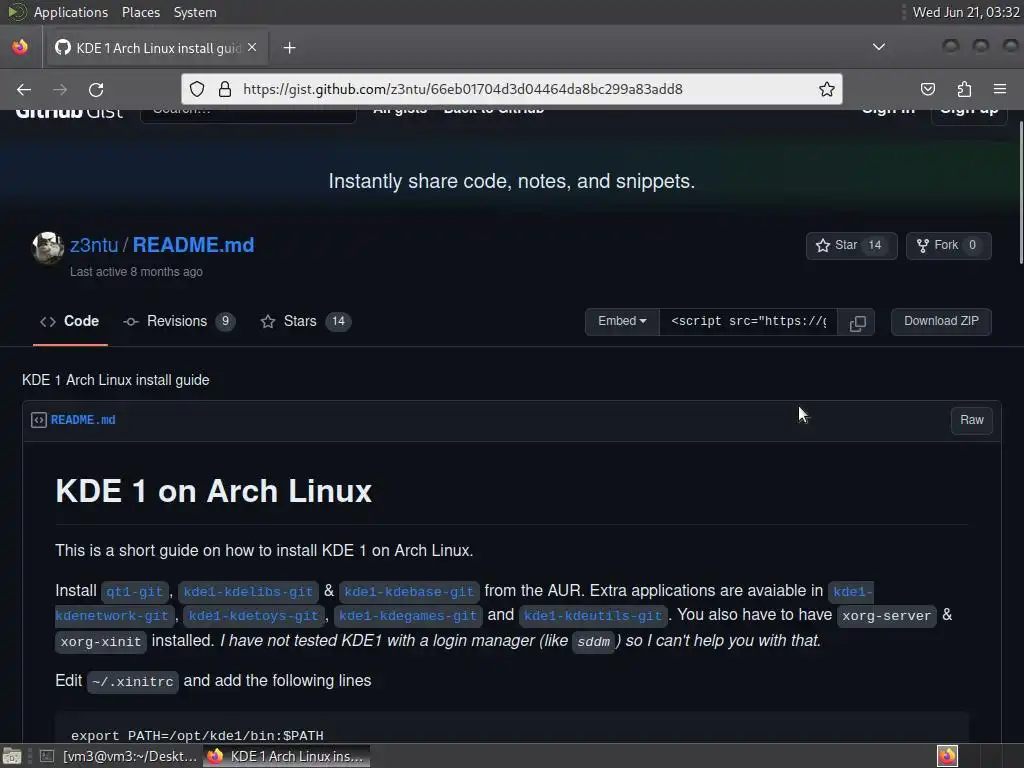Fork this gist with the Fork button
The height and width of the screenshot is (768, 1024).
[x=948, y=246]
